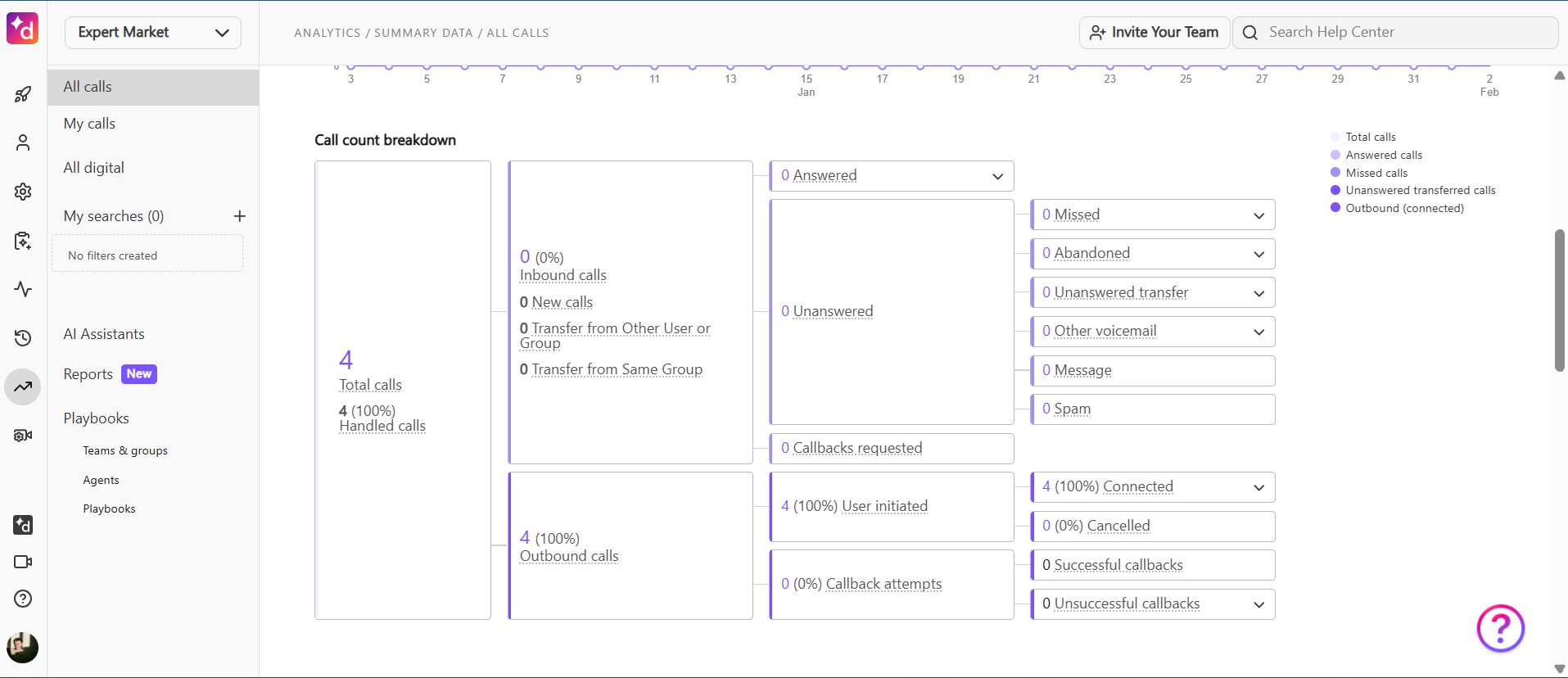Open the floating purple help bubble
The height and width of the screenshot is (678, 1568).
(x=1500, y=629)
